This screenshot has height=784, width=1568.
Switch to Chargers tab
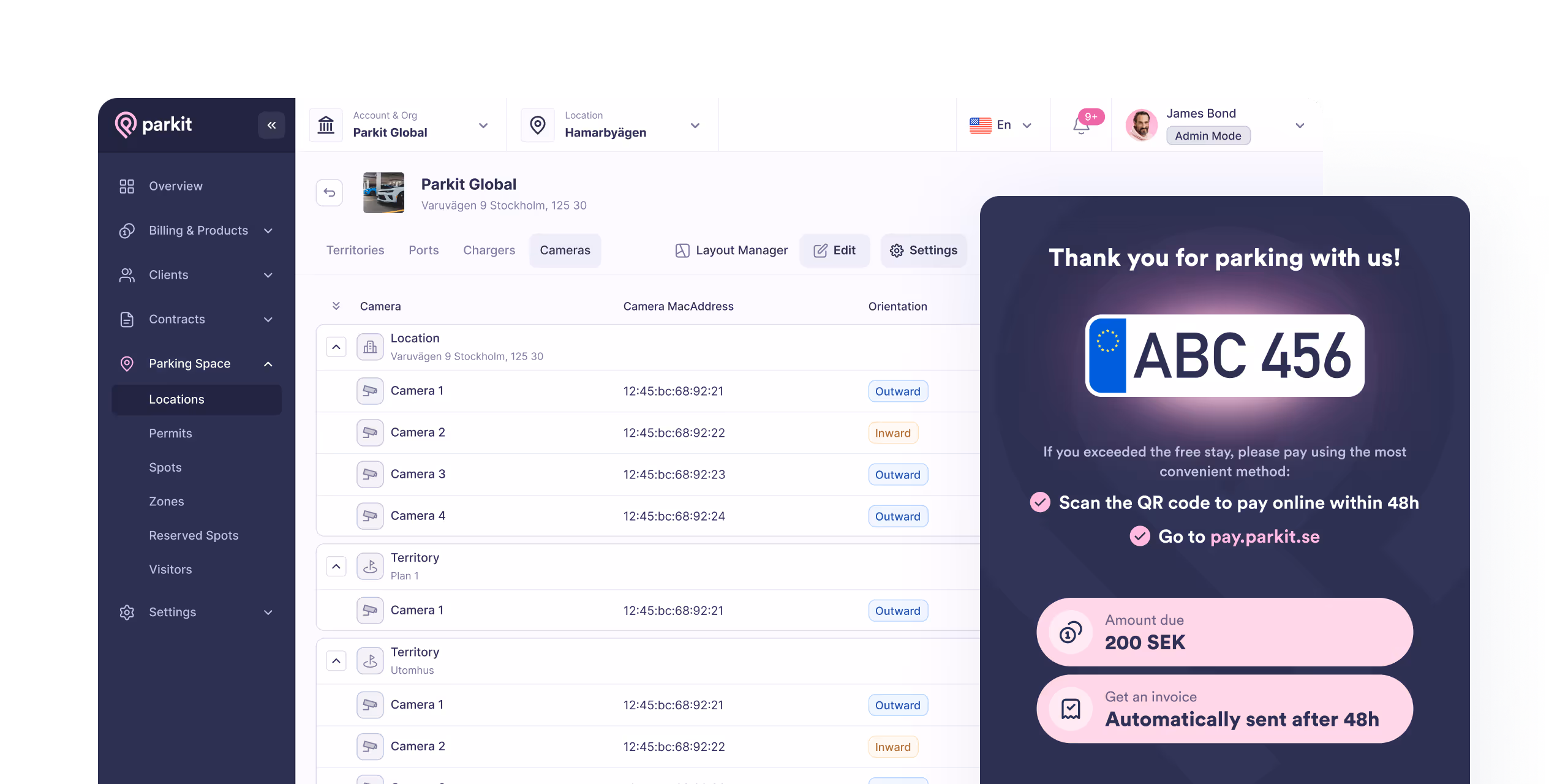[489, 251]
